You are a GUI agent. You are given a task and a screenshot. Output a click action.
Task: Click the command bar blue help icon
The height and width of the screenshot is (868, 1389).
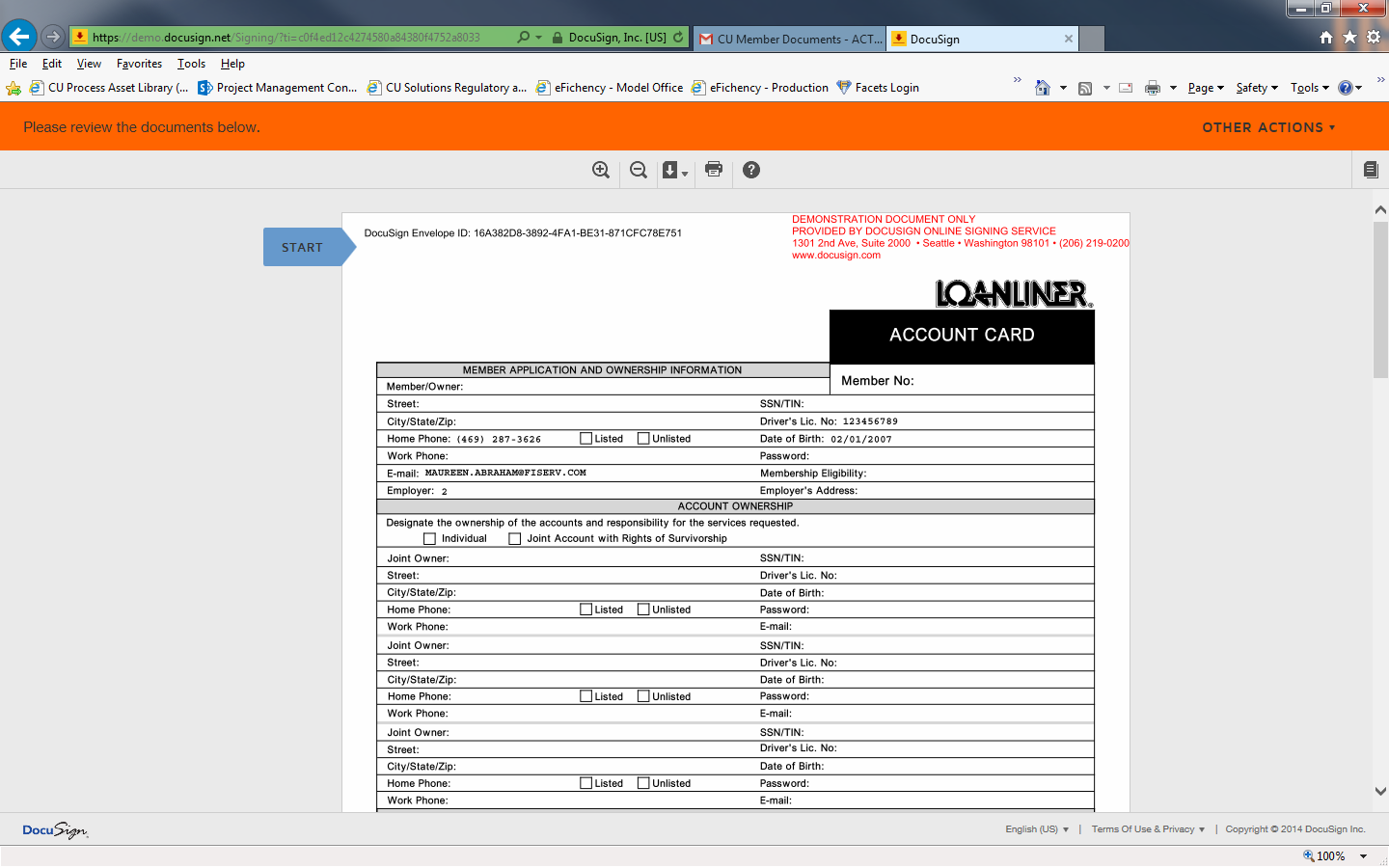click(x=1345, y=88)
